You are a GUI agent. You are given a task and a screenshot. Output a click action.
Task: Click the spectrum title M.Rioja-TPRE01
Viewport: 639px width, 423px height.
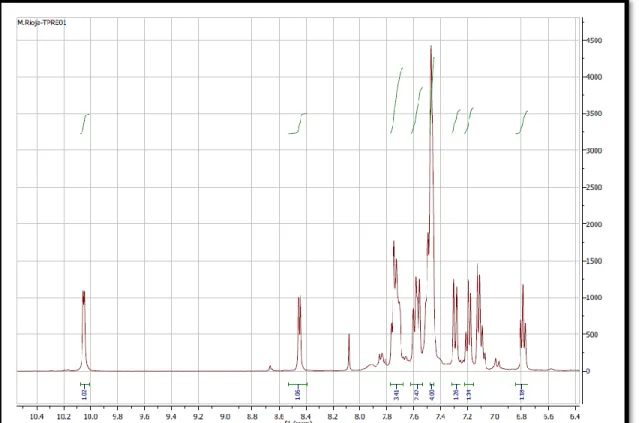tap(42, 23)
